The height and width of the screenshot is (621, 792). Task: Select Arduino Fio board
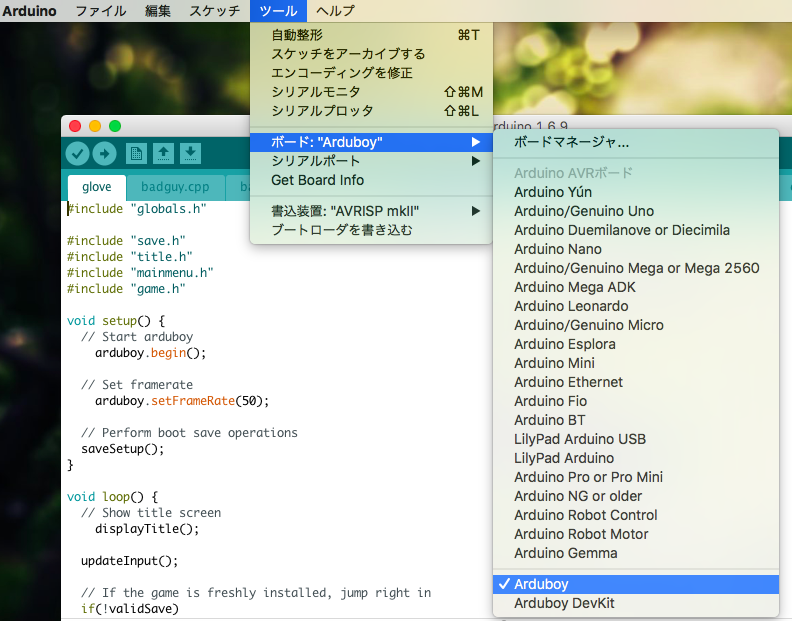[636, 401]
